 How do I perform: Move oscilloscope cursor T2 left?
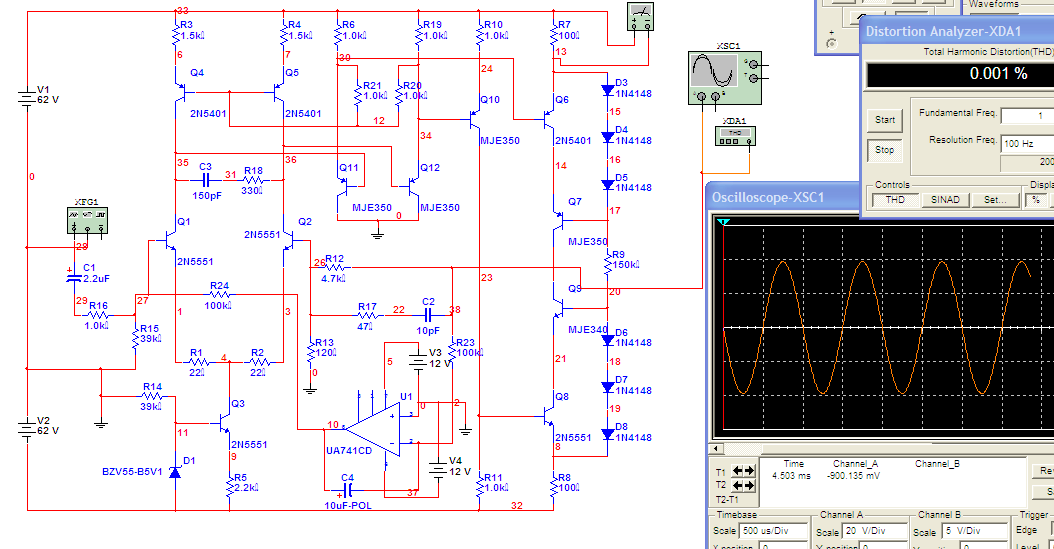click(x=736, y=485)
